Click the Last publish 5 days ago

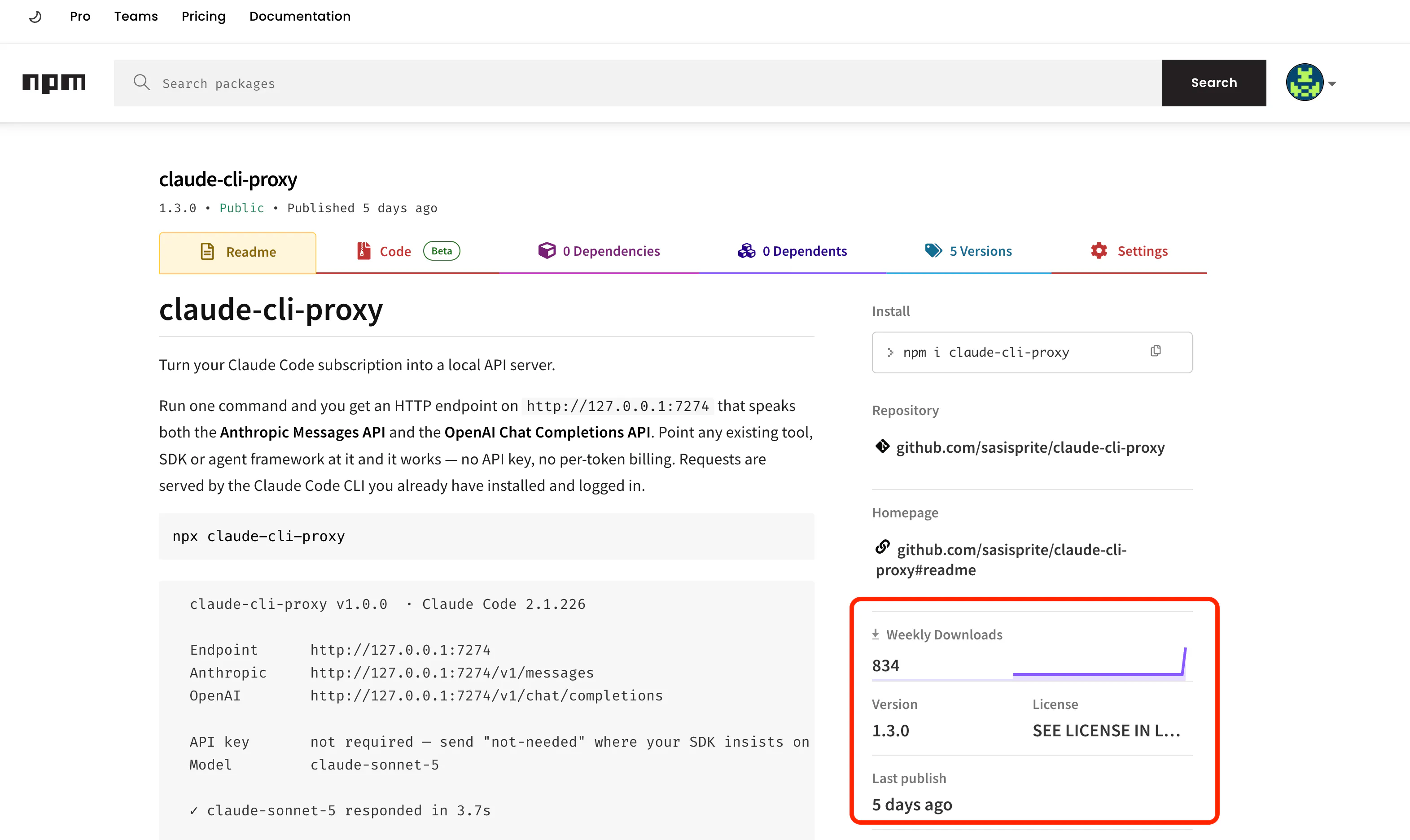point(912,805)
